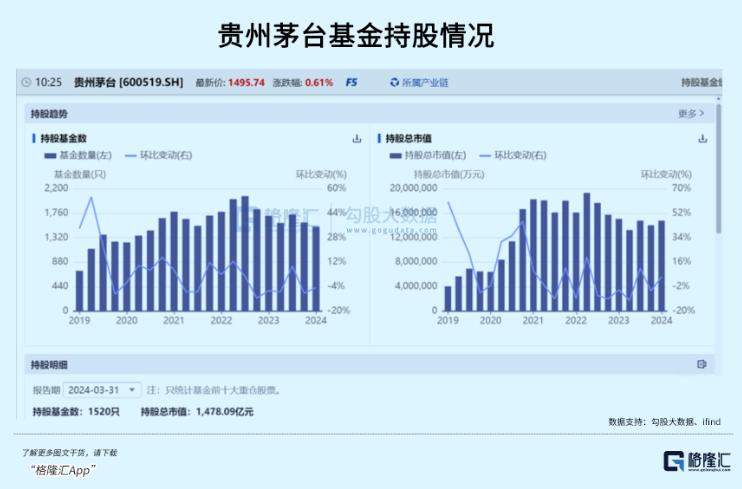Click the vertical scrollbar on the right
Viewport: 742px width, 489px height.
[719, 168]
